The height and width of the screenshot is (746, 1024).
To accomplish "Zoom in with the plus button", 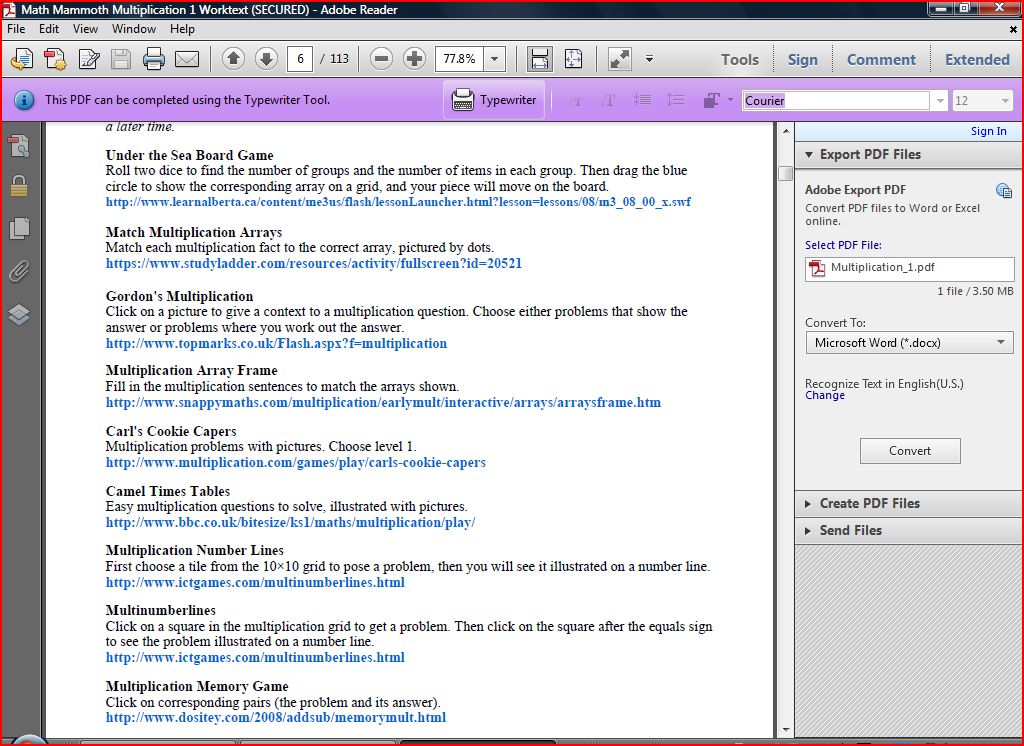I will tap(414, 59).
